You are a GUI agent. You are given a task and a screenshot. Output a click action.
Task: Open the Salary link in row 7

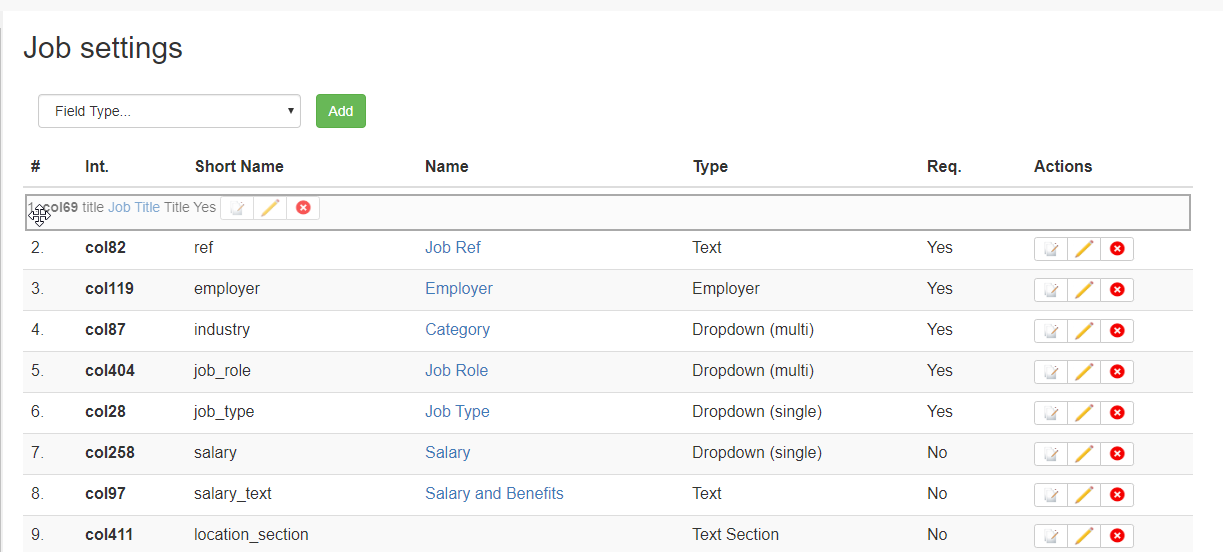447,452
